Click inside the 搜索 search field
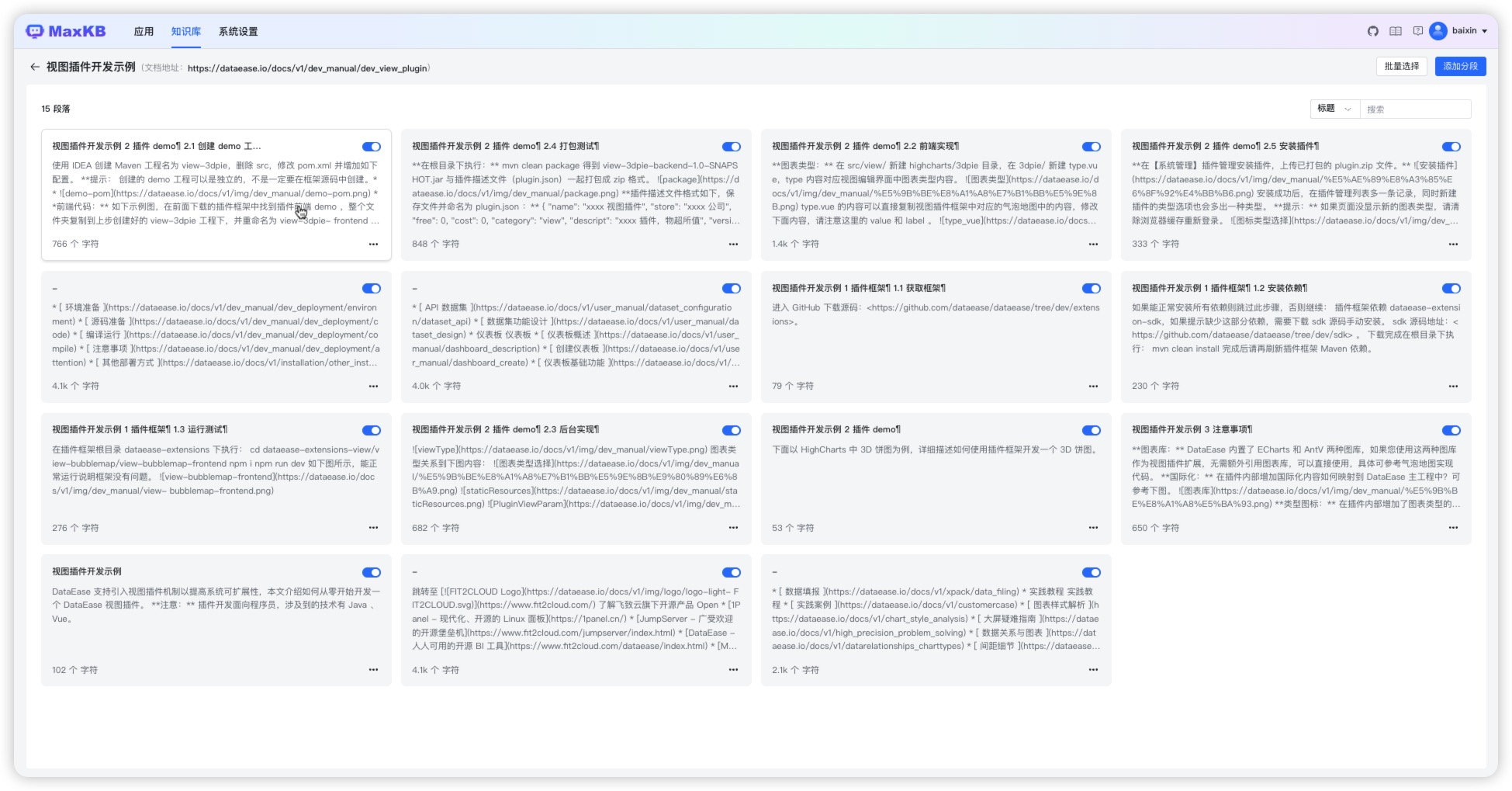Screen dimensions: 1512x791 tap(1412, 109)
